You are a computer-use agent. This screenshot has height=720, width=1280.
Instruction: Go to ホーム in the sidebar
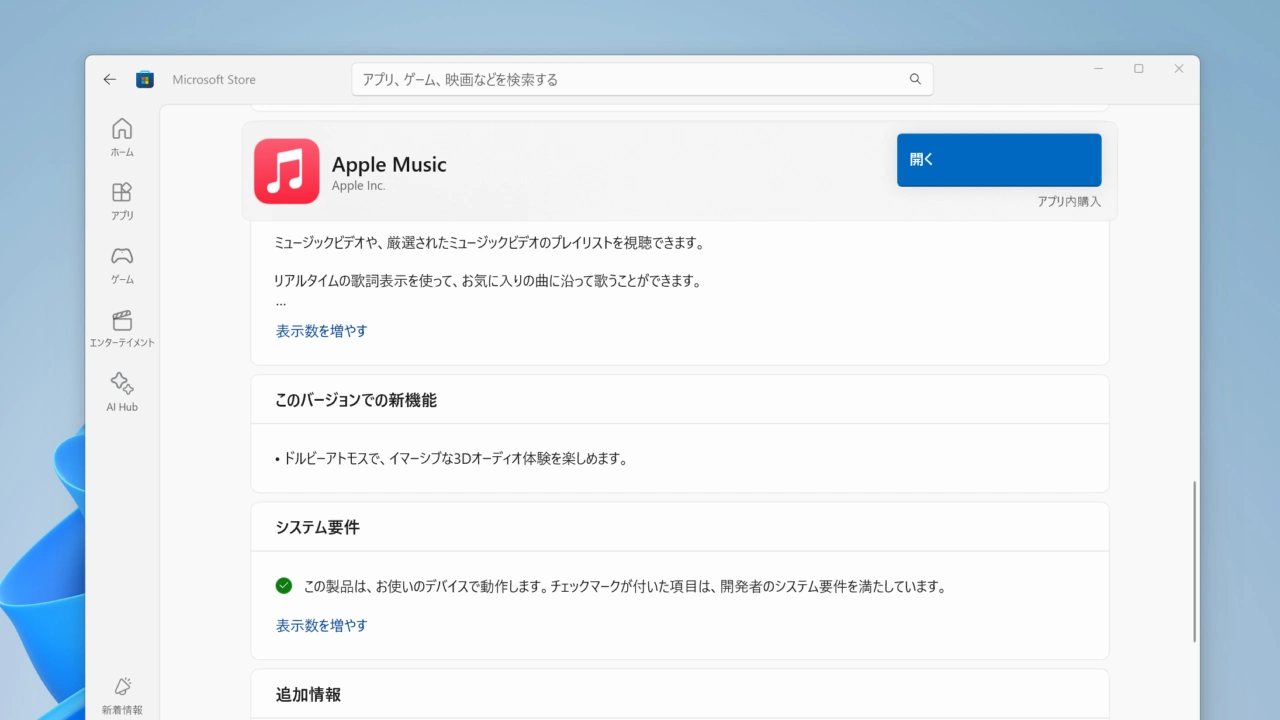tap(122, 137)
